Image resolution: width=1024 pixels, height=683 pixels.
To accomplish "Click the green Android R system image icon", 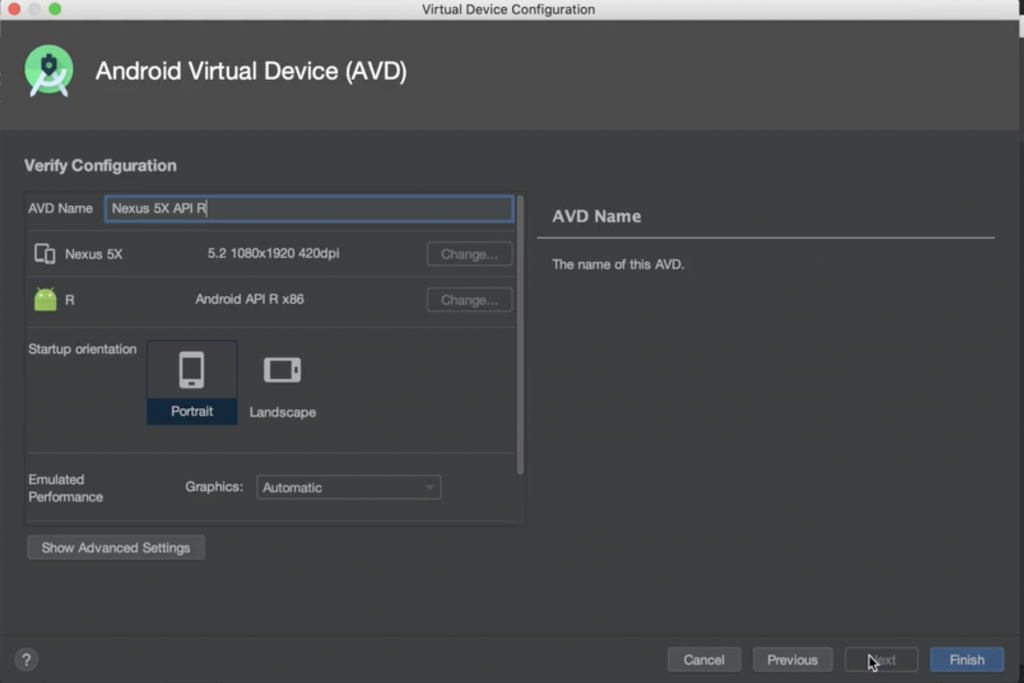I will 45,300.
